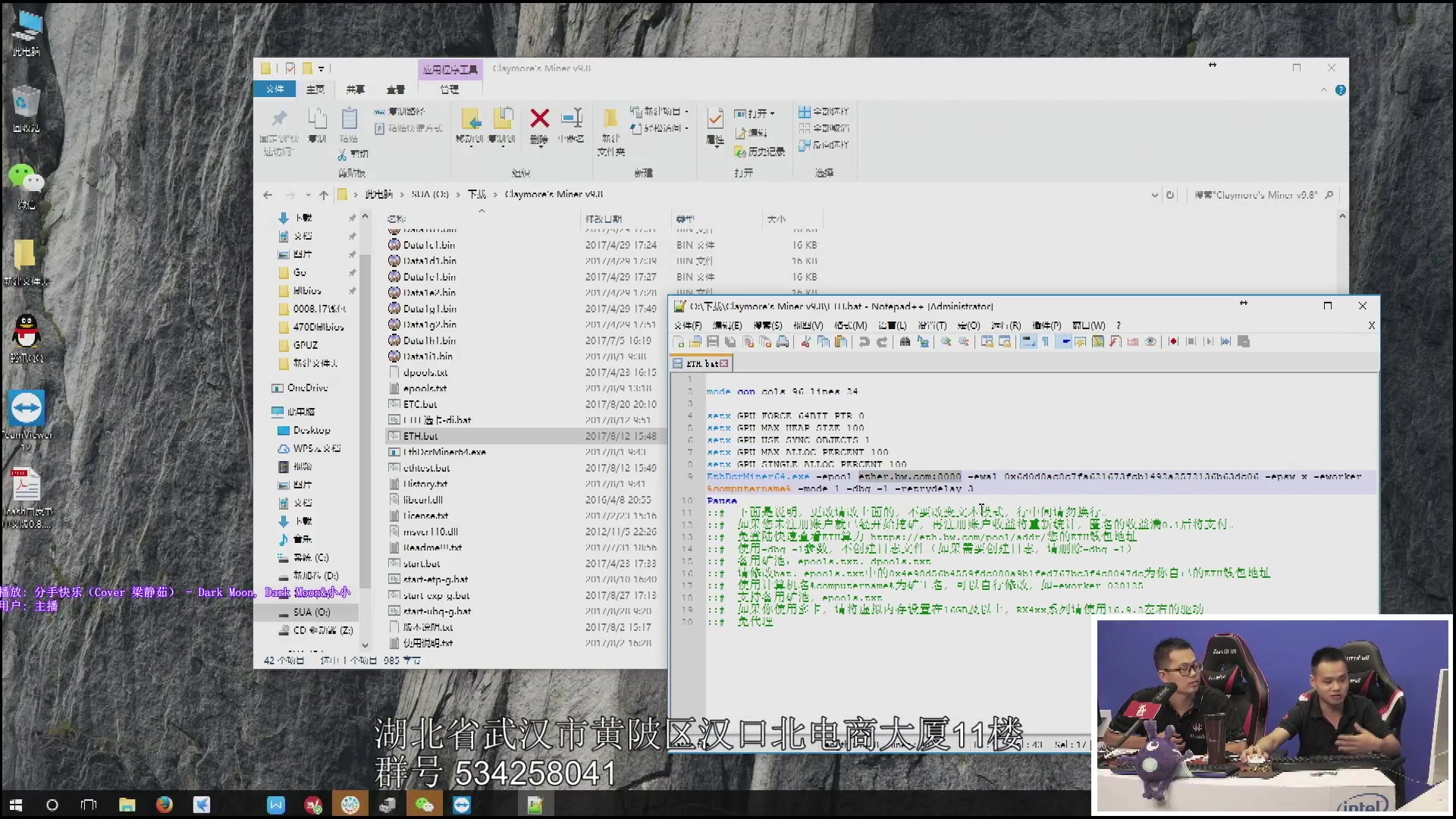This screenshot has height=819, width=1456.
Task: Open recent locations dropdown next to forward arrow
Action: 308,196
